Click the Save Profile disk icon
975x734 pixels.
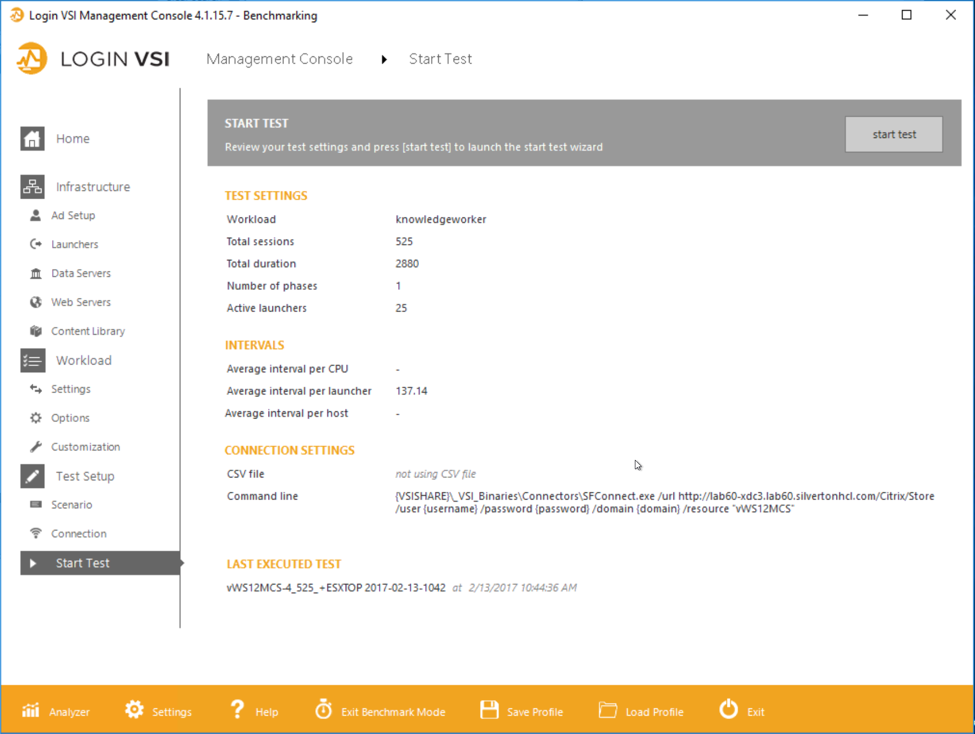[489, 710]
